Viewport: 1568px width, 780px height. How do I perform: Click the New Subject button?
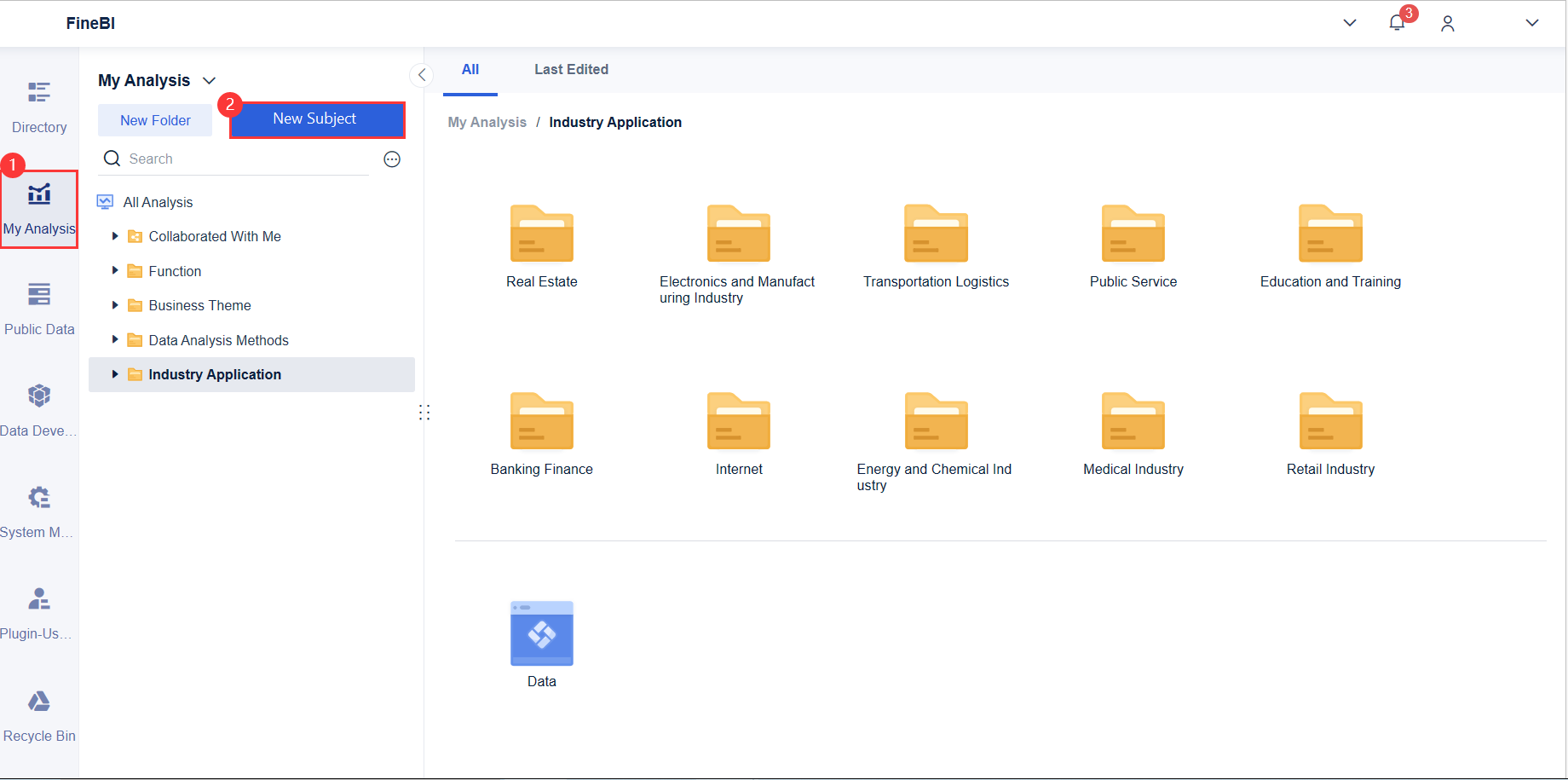pos(317,119)
